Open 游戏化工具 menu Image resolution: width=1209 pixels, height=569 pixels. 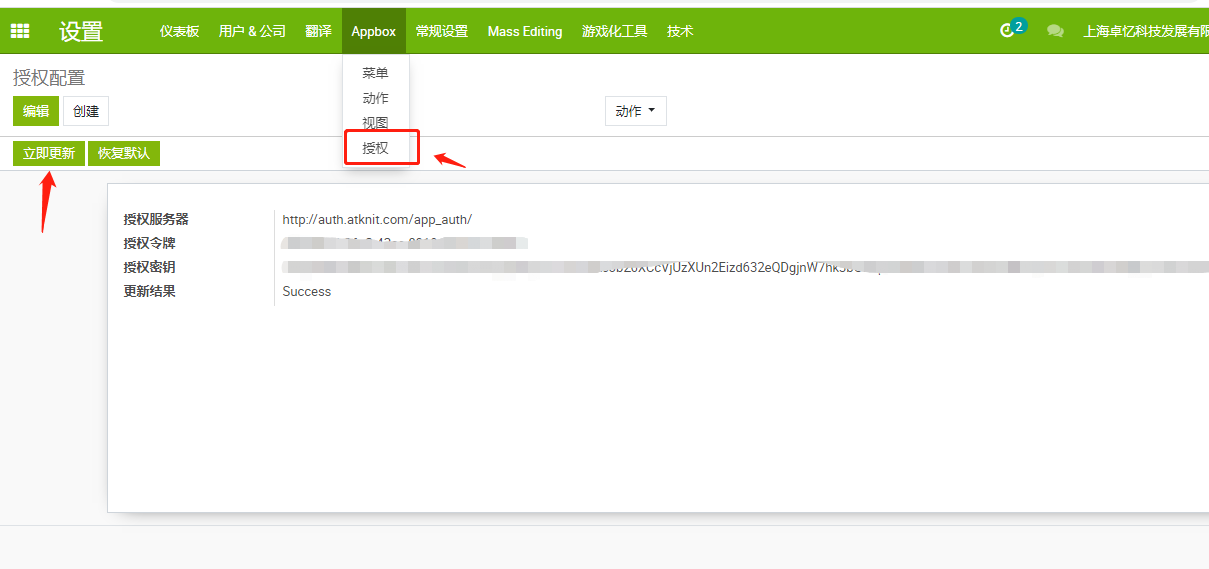(614, 31)
